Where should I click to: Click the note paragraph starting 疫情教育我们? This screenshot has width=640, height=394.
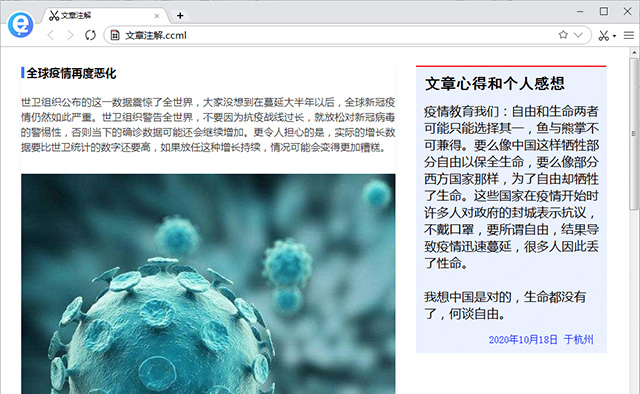[511, 187]
